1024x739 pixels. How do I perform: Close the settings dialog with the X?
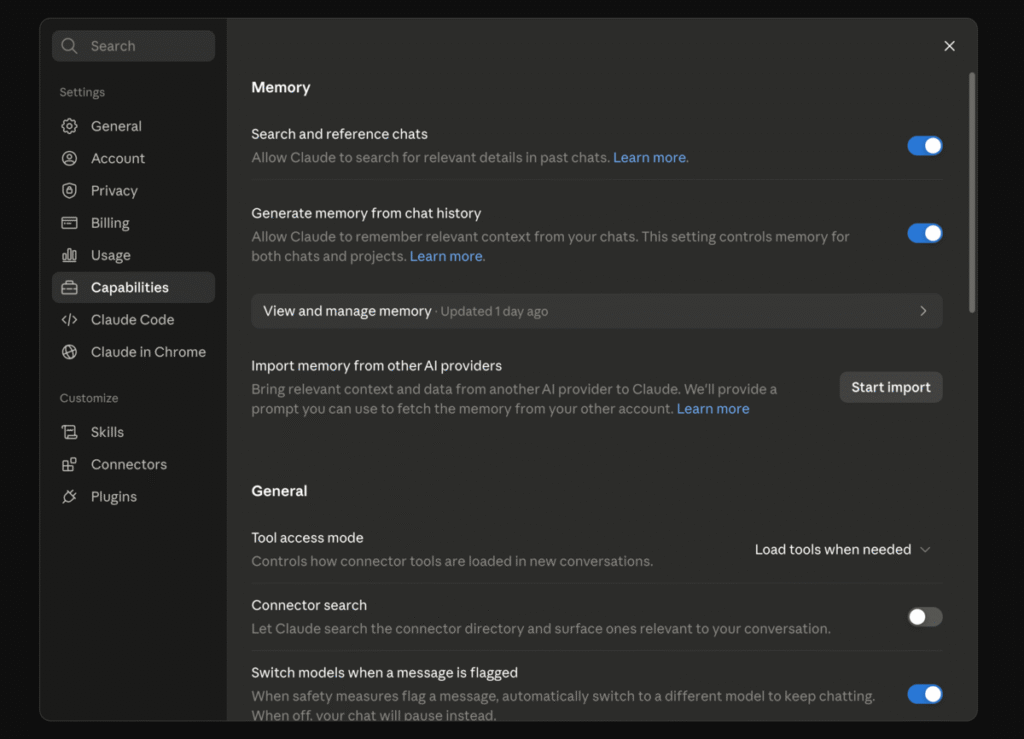950,46
